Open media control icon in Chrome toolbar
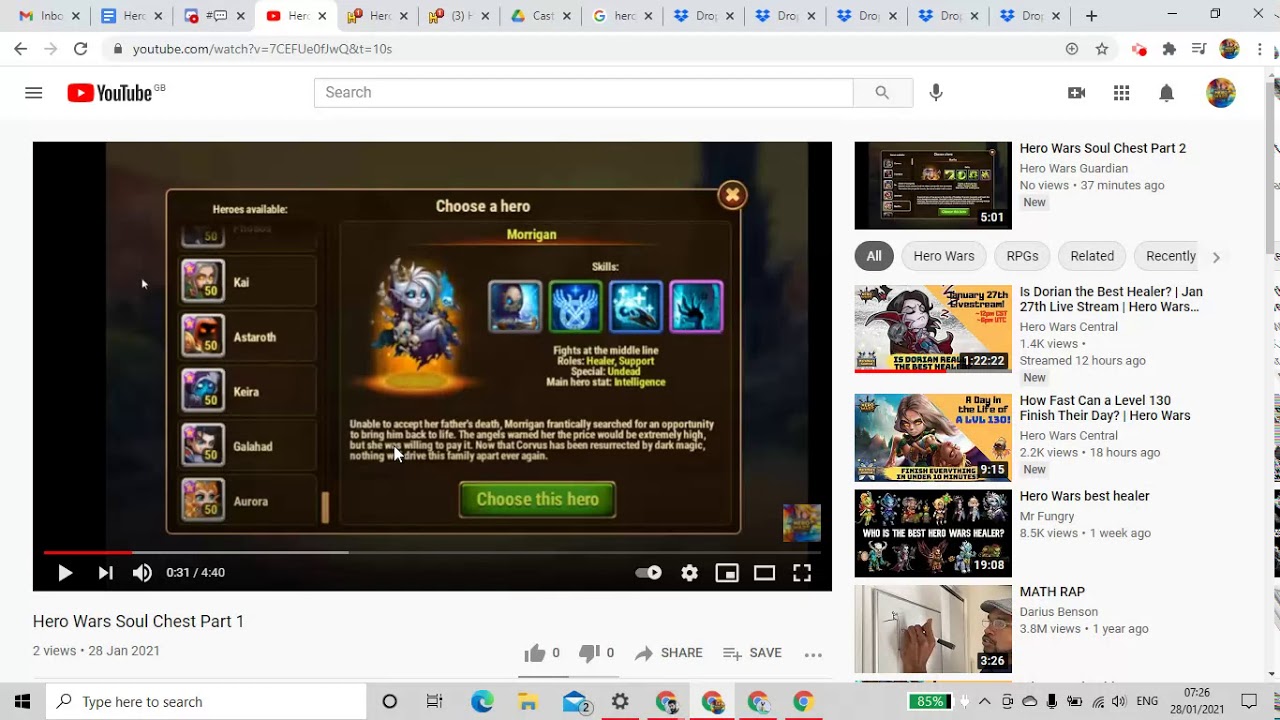 [1199, 49]
